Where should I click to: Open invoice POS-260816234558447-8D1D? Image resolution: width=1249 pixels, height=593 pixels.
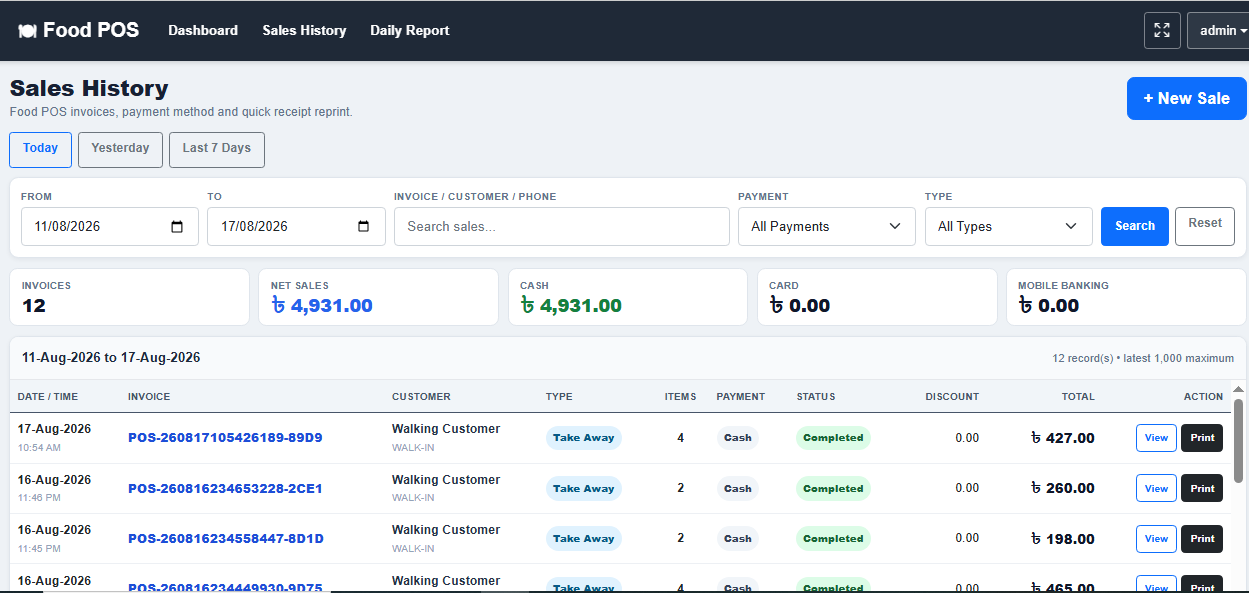226,539
